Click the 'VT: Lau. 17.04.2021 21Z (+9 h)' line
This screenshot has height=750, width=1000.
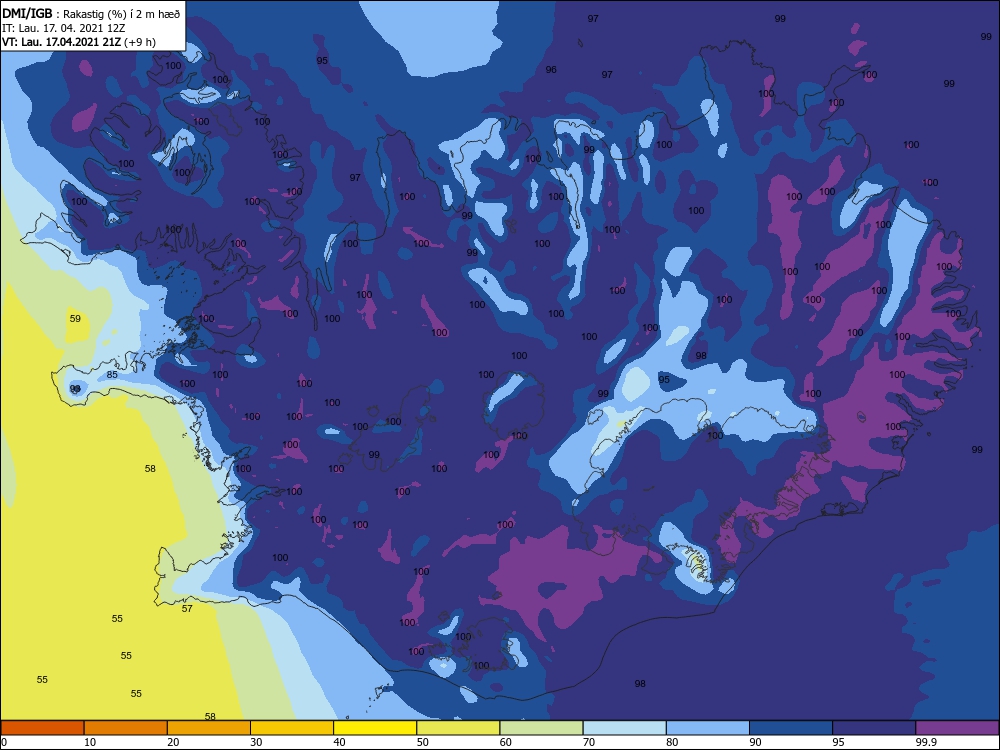click(x=79, y=42)
